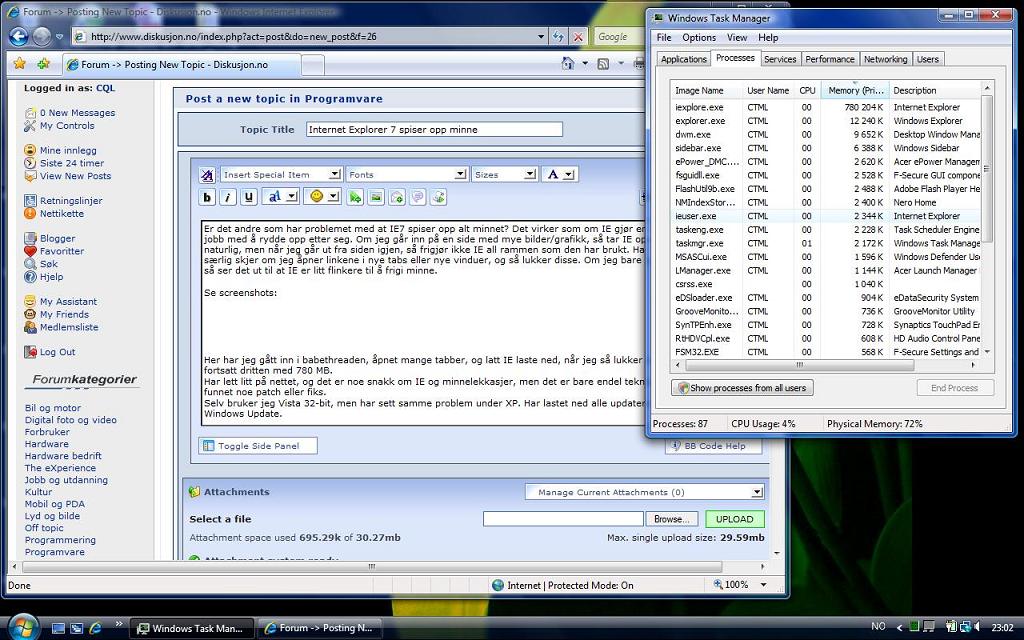Click the last editor toolbar icon after quote
Screen dimensions: 1024x640
(x=438, y=197)
